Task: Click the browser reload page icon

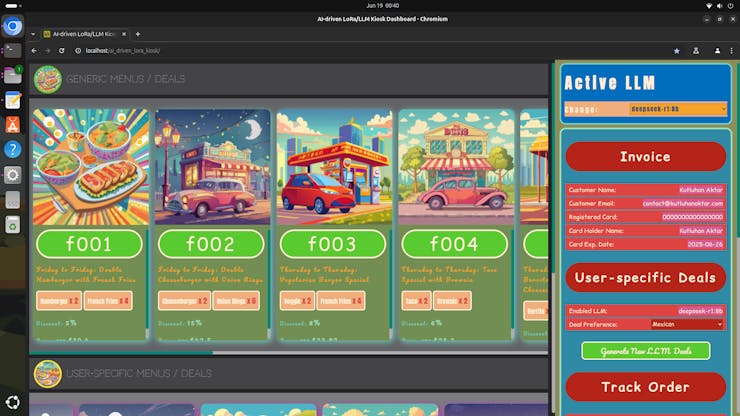Action: point(62,50)
